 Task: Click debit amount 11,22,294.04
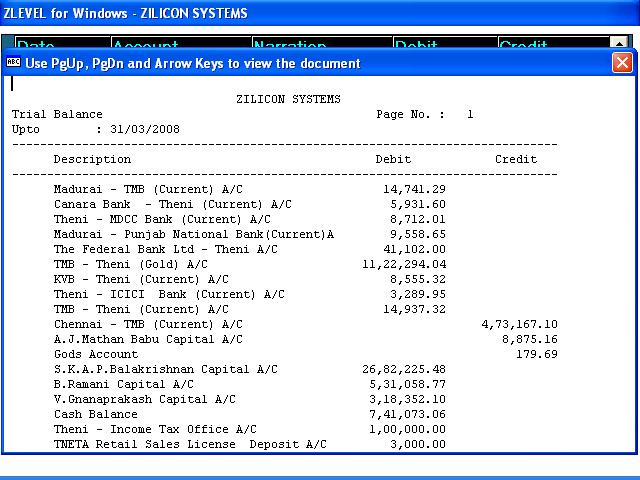[x=404, y=264]
